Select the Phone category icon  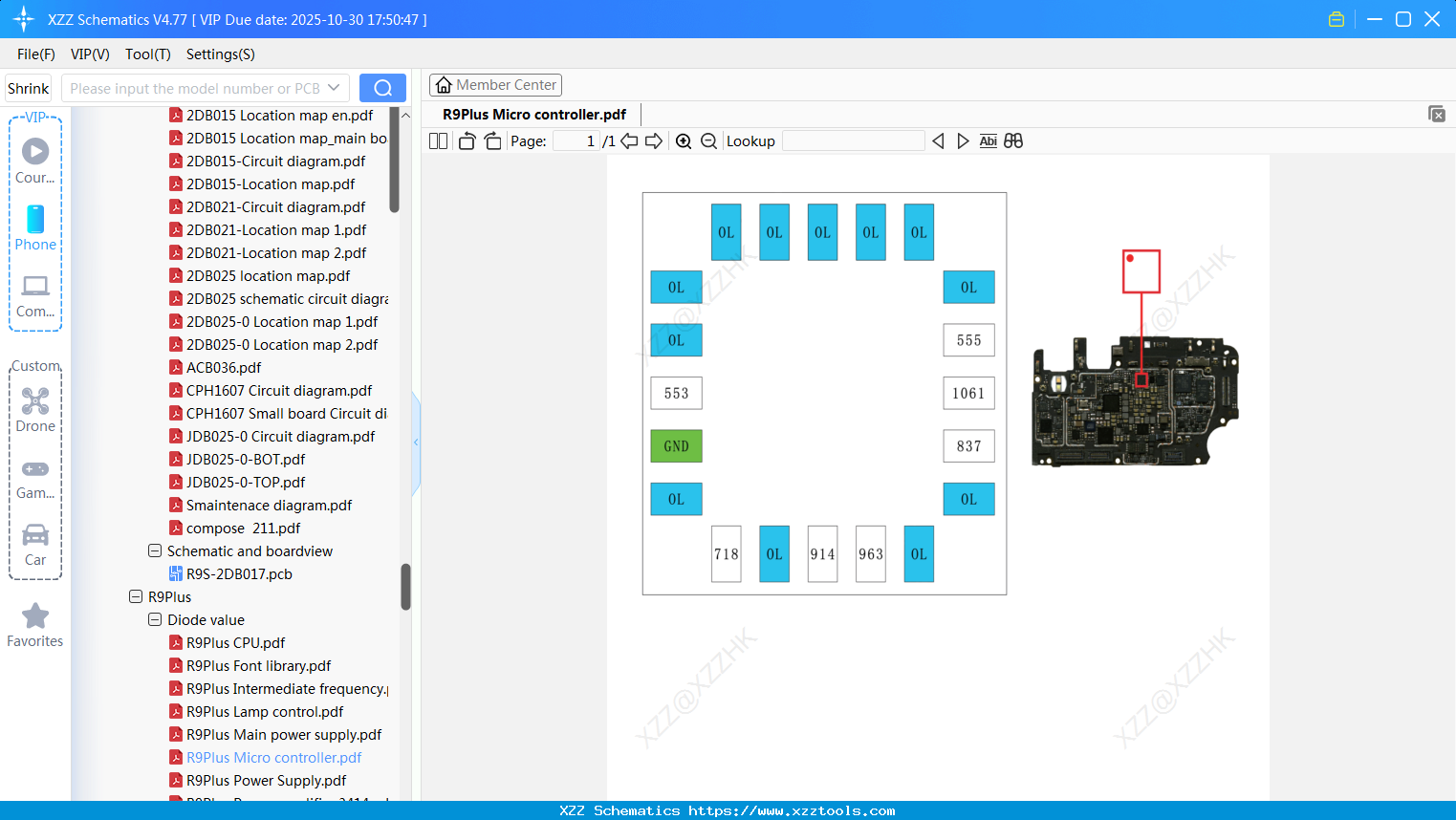click(35, 227)
